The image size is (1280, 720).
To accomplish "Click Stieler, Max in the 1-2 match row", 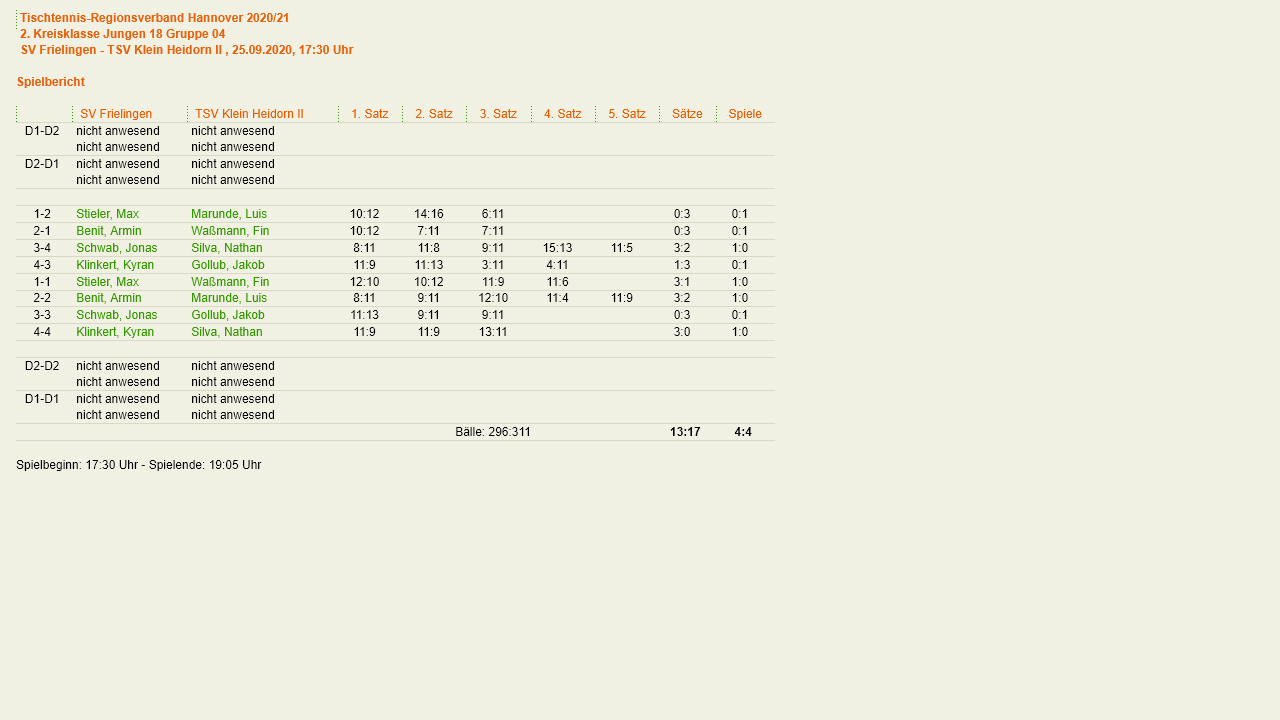I will coord(107,214).
